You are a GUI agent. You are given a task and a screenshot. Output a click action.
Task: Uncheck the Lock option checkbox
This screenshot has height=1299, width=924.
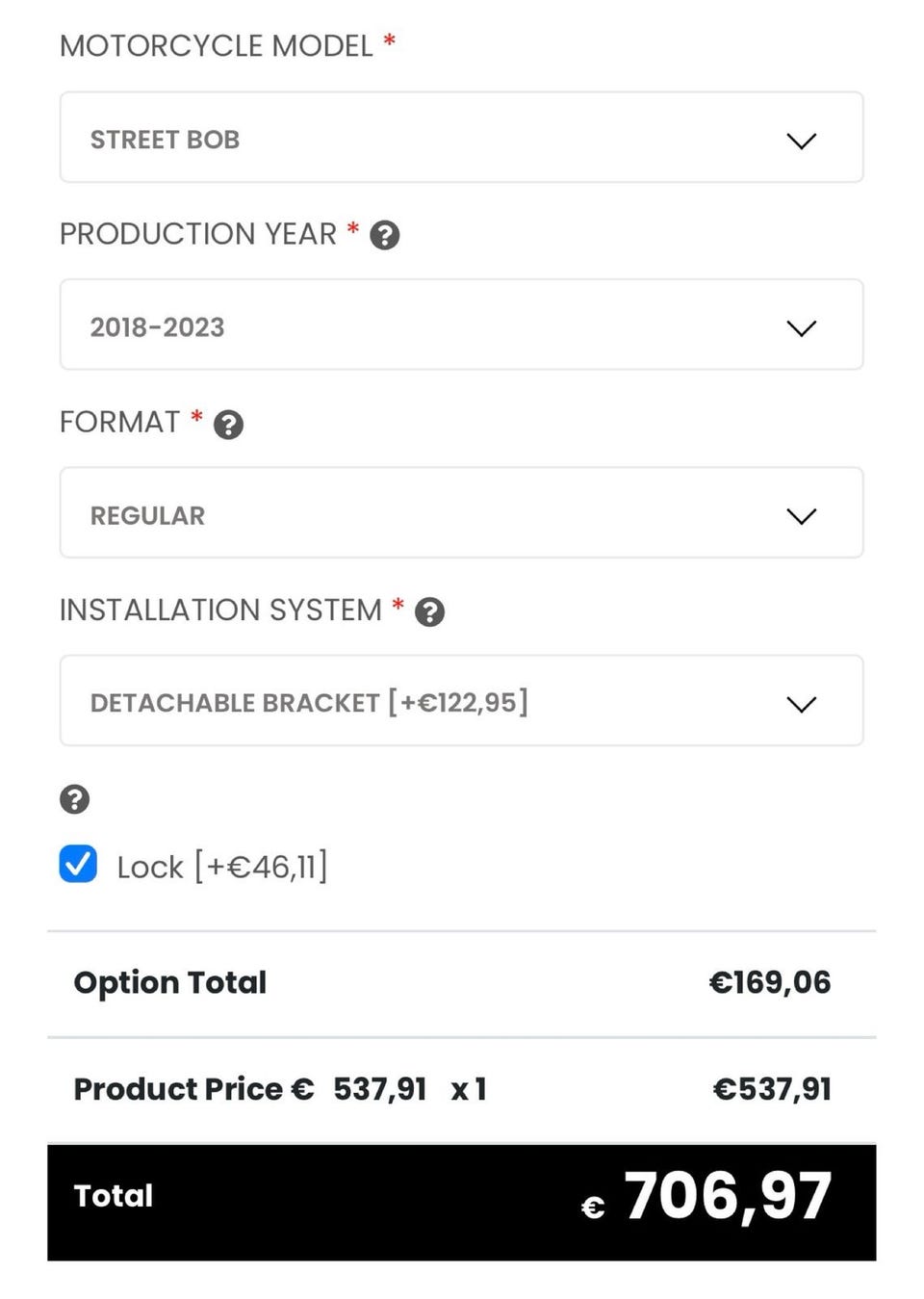(x=78, y=865)
